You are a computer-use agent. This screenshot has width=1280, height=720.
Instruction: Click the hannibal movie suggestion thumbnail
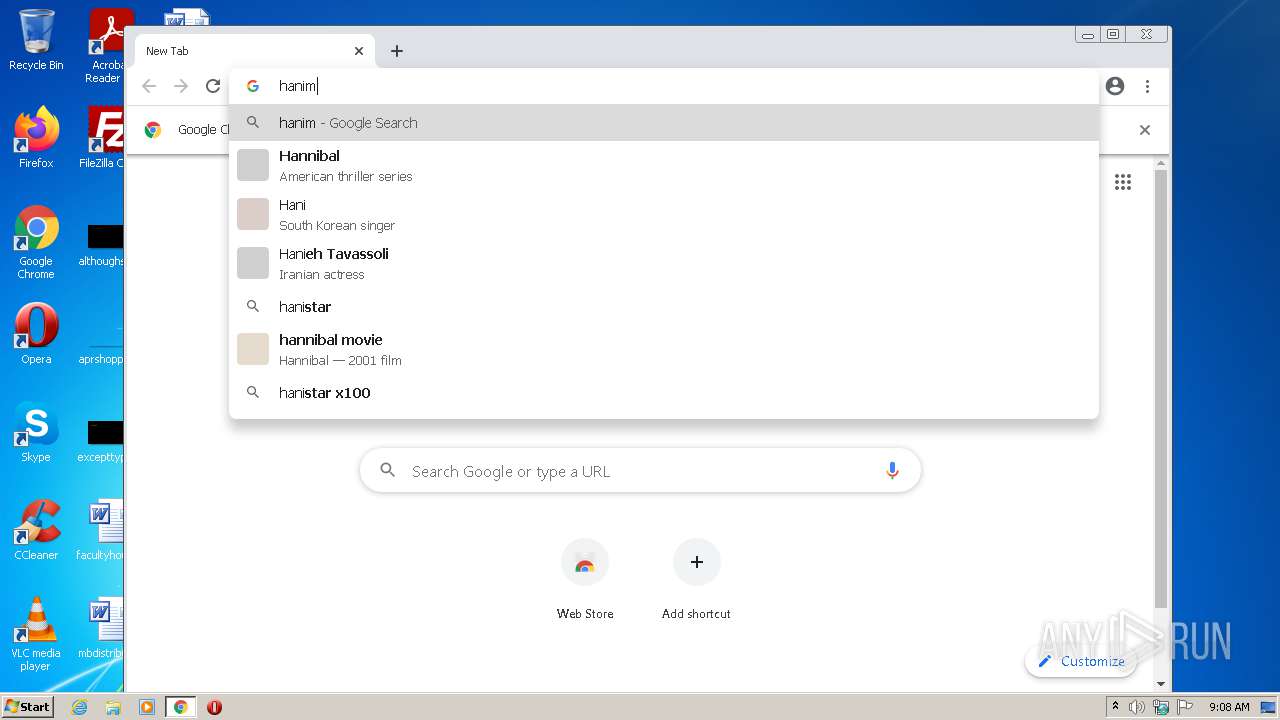coord(253,349)
